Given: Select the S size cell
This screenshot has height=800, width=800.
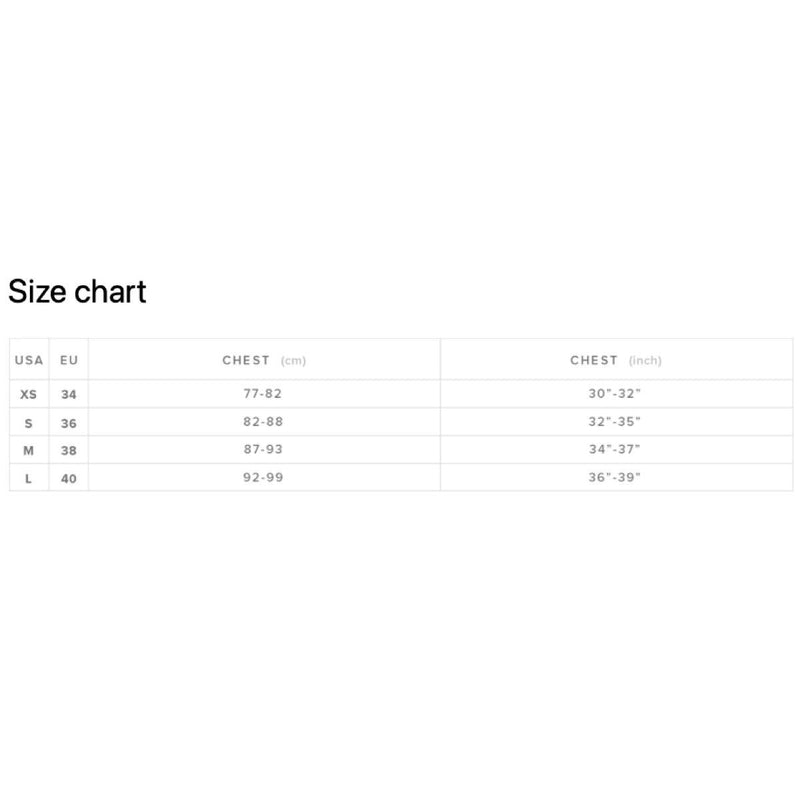Looking at the screenshot, I should [x=29, y=423].
